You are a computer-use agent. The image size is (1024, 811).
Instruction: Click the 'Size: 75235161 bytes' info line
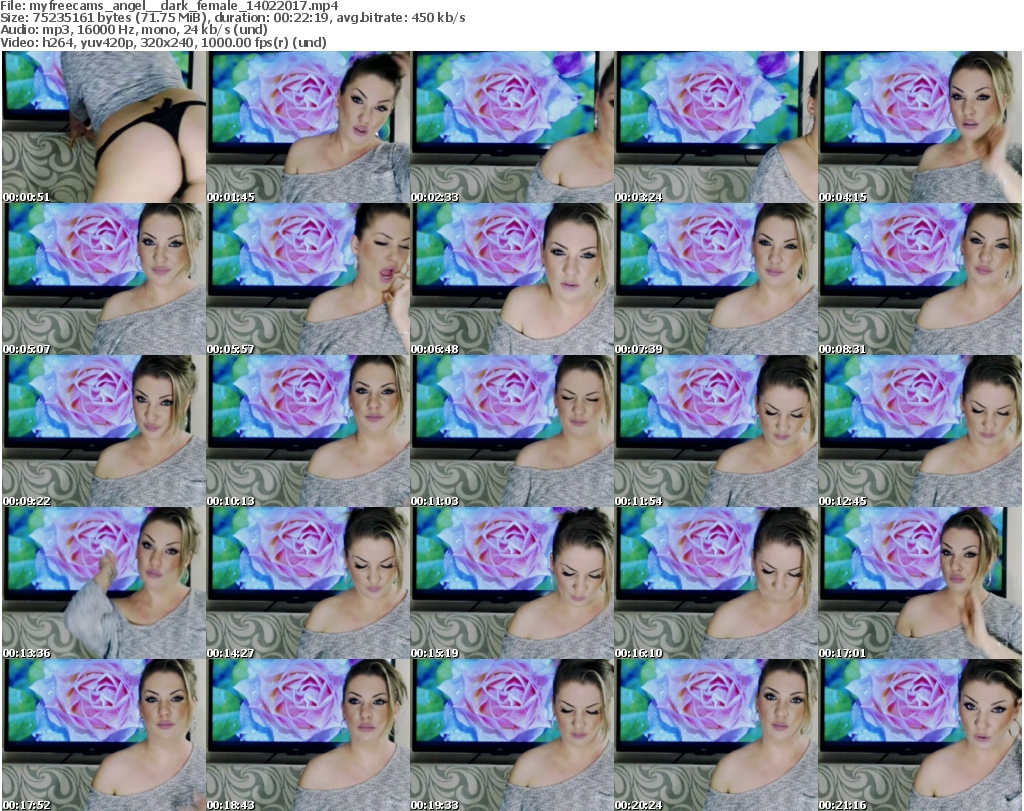click(232, 18)
